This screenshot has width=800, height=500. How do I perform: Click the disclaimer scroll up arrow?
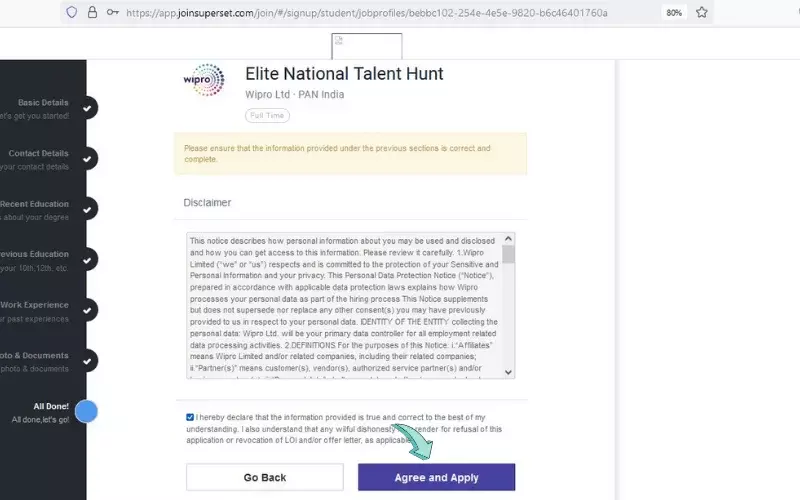coord(508,239)
